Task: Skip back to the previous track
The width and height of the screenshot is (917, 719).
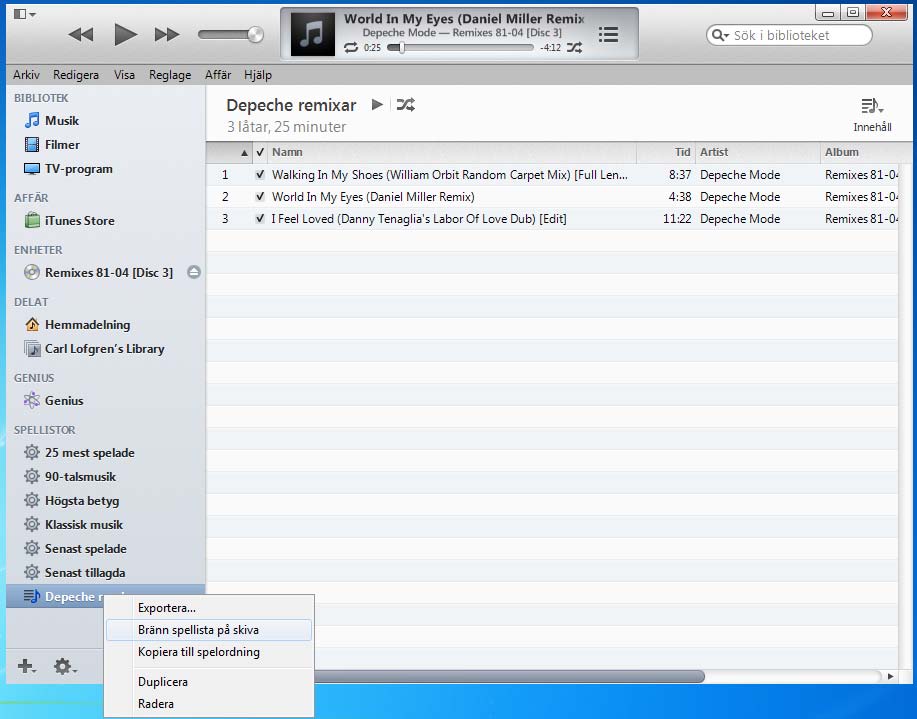Action: 81,35
